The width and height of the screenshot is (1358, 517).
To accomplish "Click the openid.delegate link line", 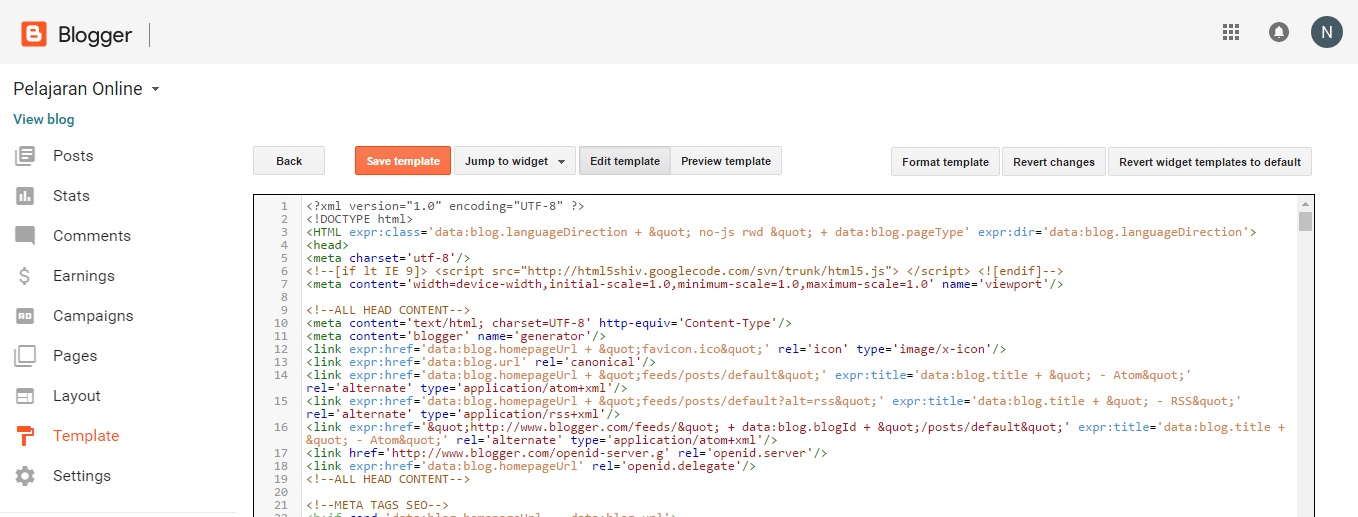I will click(531, 466).
